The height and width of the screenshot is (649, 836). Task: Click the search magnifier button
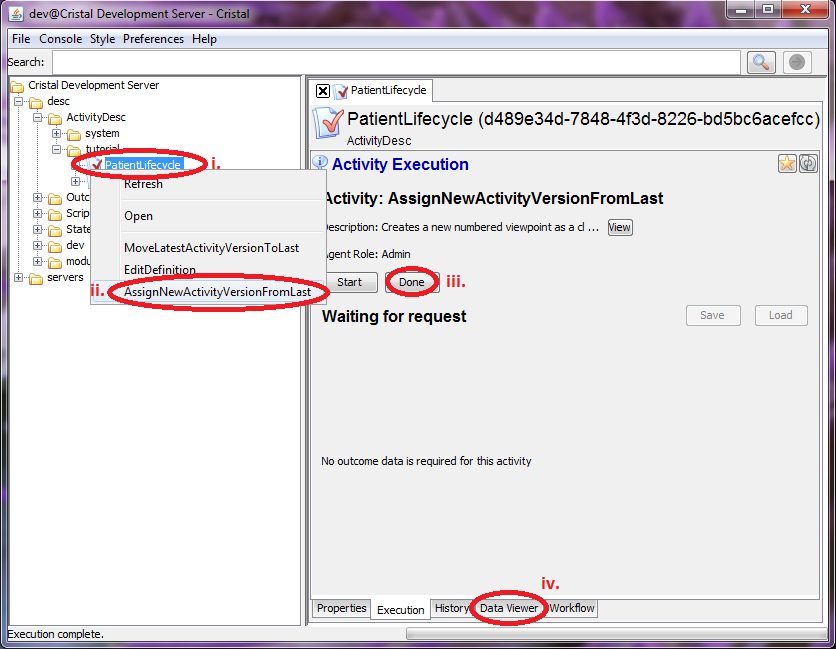[x=761, y=62]
